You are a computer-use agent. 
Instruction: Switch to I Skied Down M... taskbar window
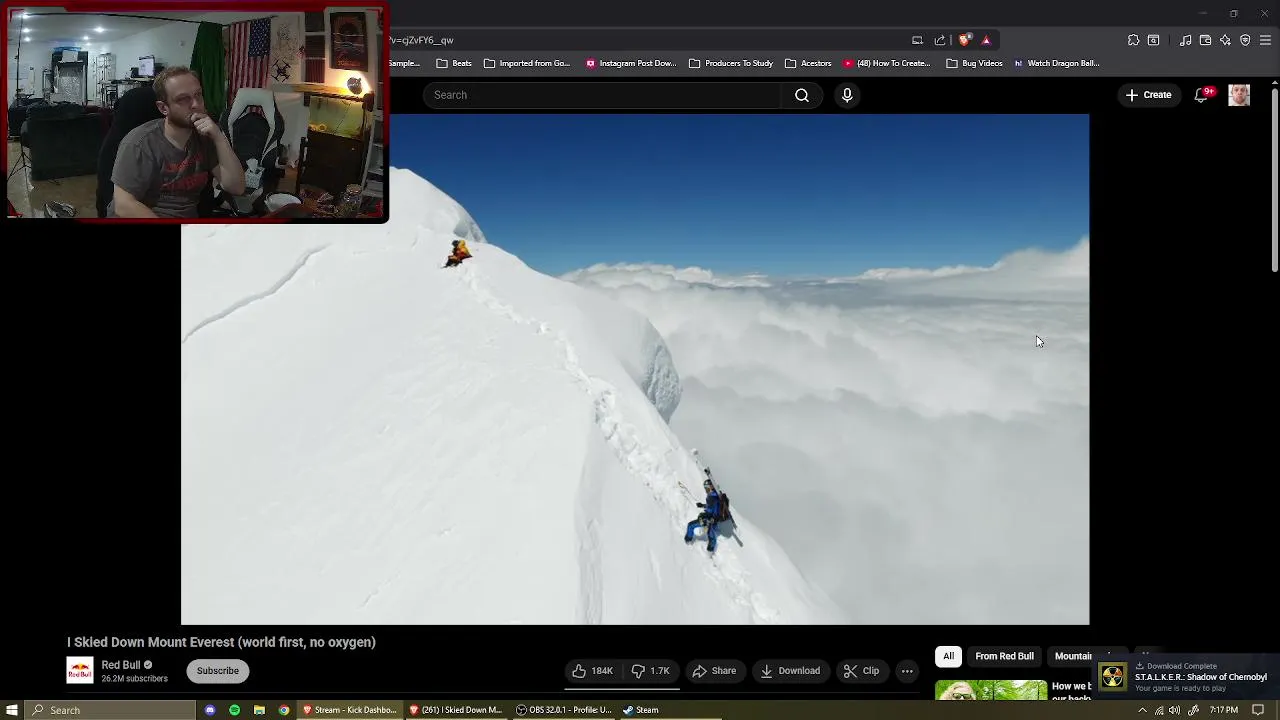tap(455, 710)
